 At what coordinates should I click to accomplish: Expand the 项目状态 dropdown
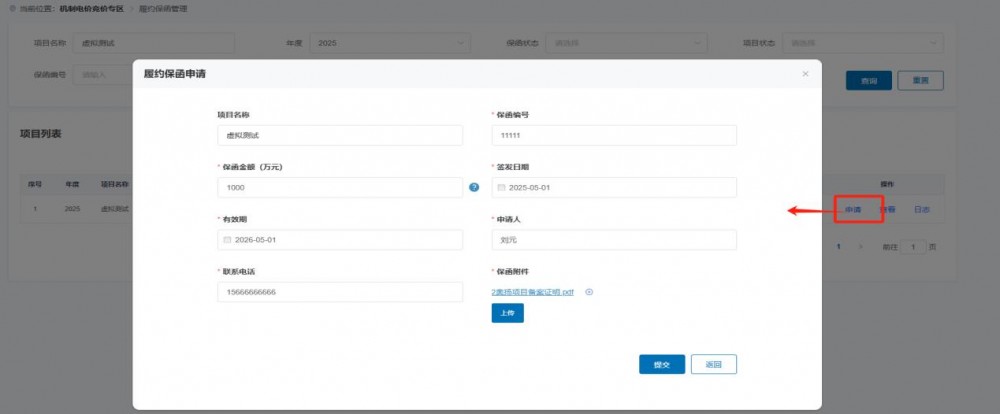[862, 43]
